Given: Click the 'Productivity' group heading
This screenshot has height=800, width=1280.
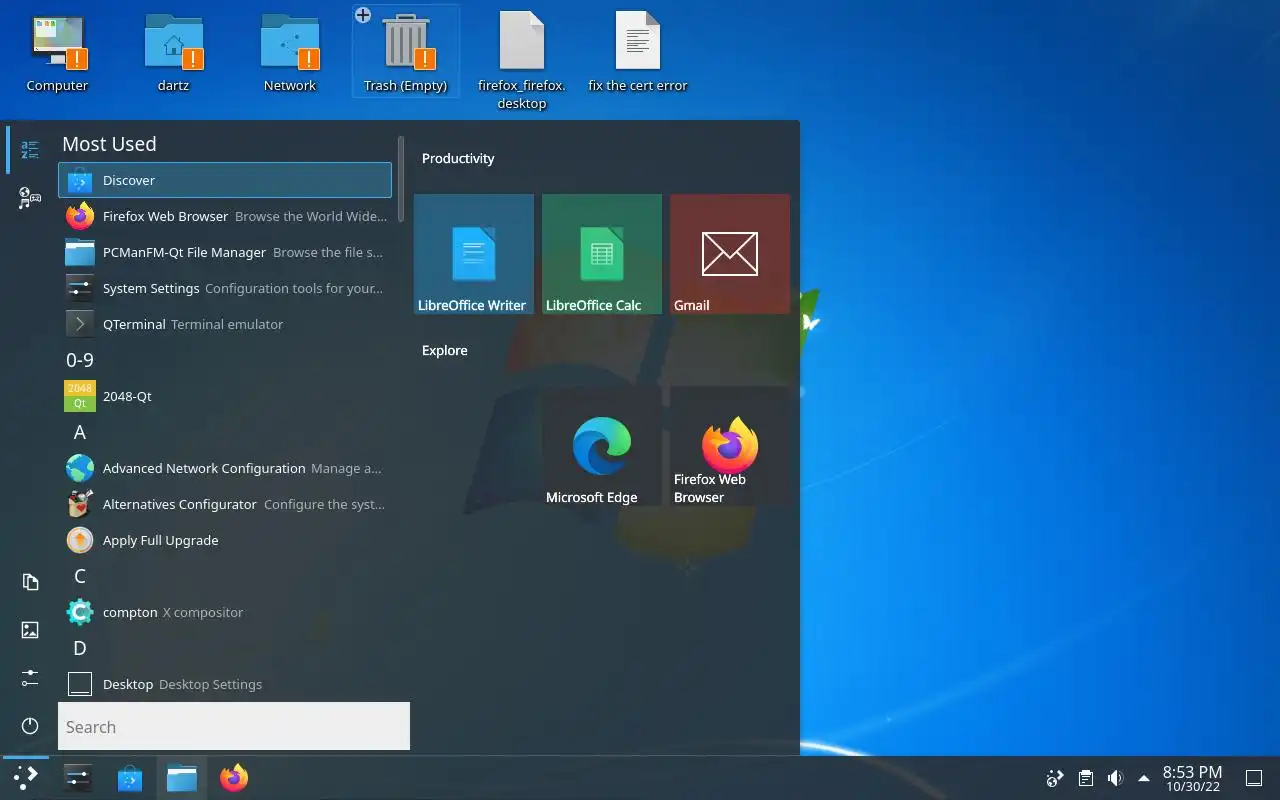Looking at the screenshot, I should point(458,158).
